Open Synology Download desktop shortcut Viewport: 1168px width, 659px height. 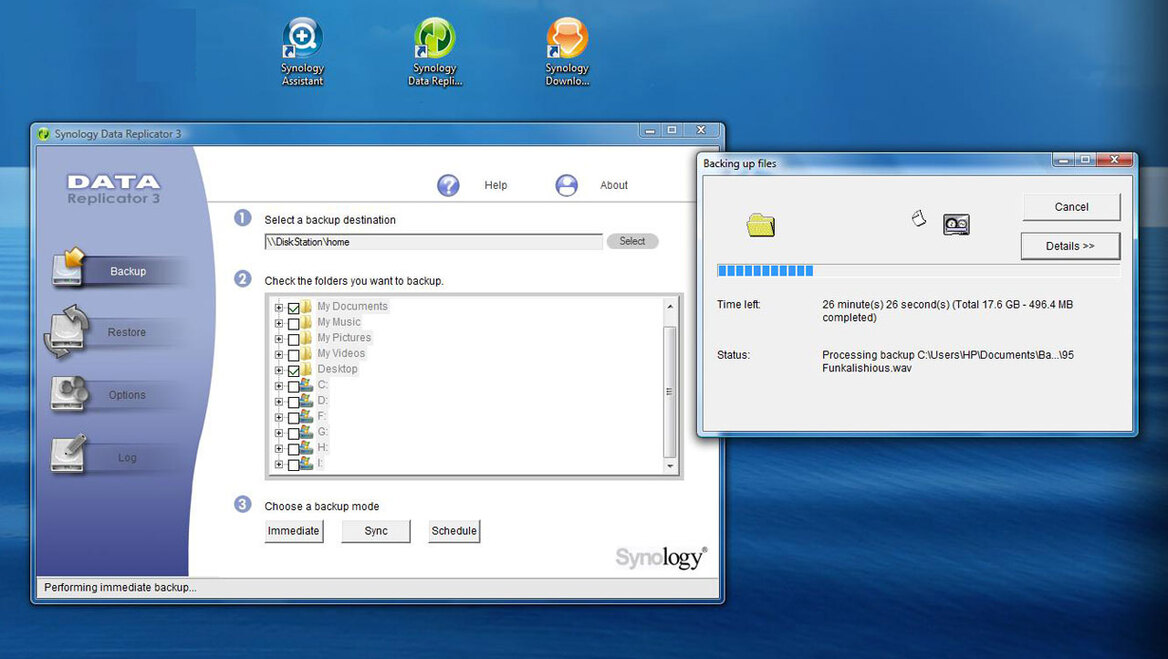(567, 51)
